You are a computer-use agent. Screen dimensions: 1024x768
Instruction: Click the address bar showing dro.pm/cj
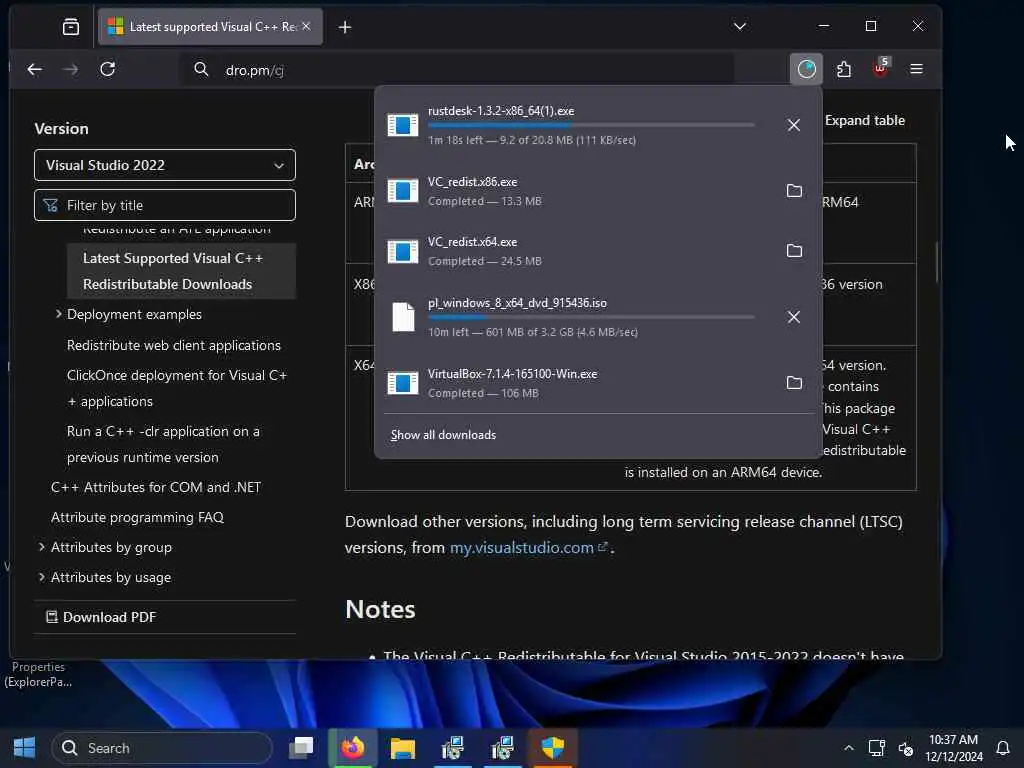tap(457, 70)
